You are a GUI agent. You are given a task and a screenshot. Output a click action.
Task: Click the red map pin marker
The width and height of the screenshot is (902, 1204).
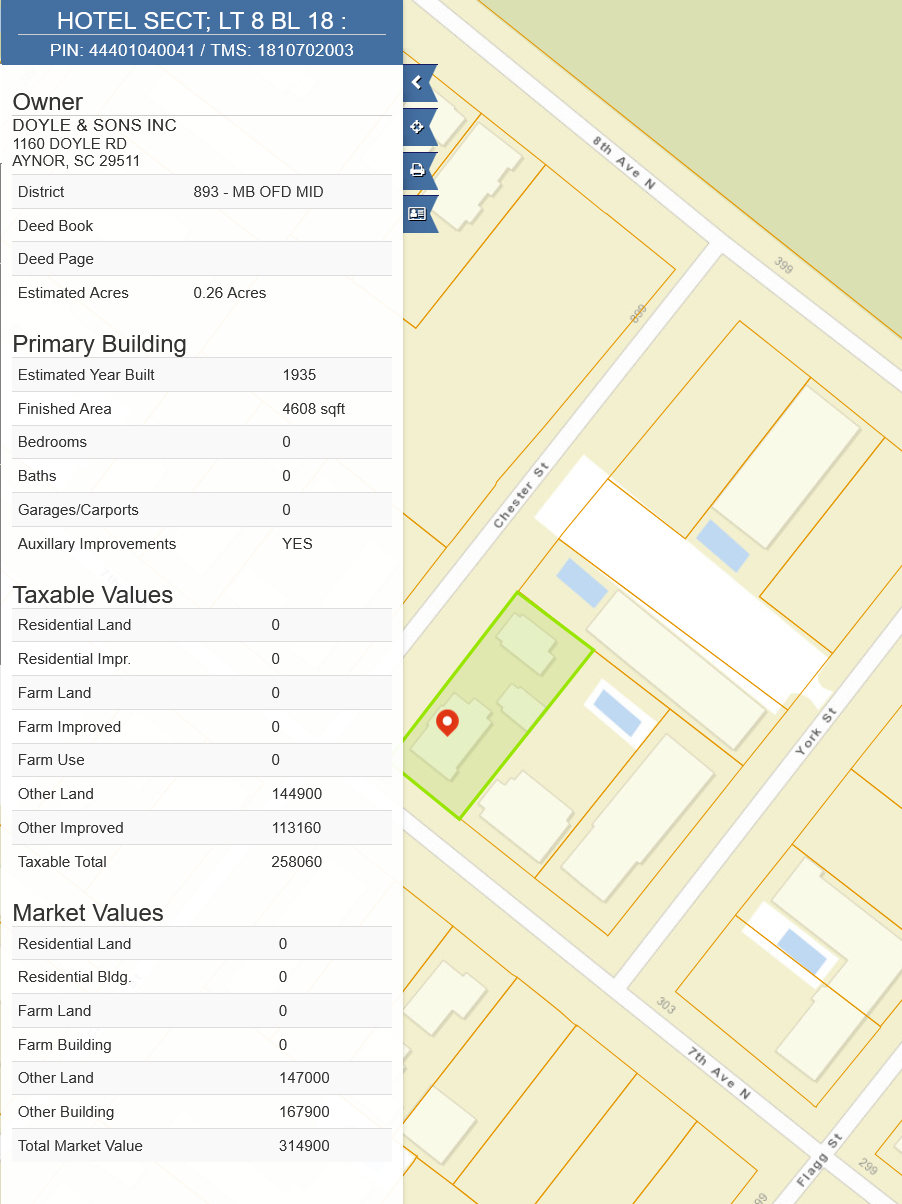tap(447, 722)
